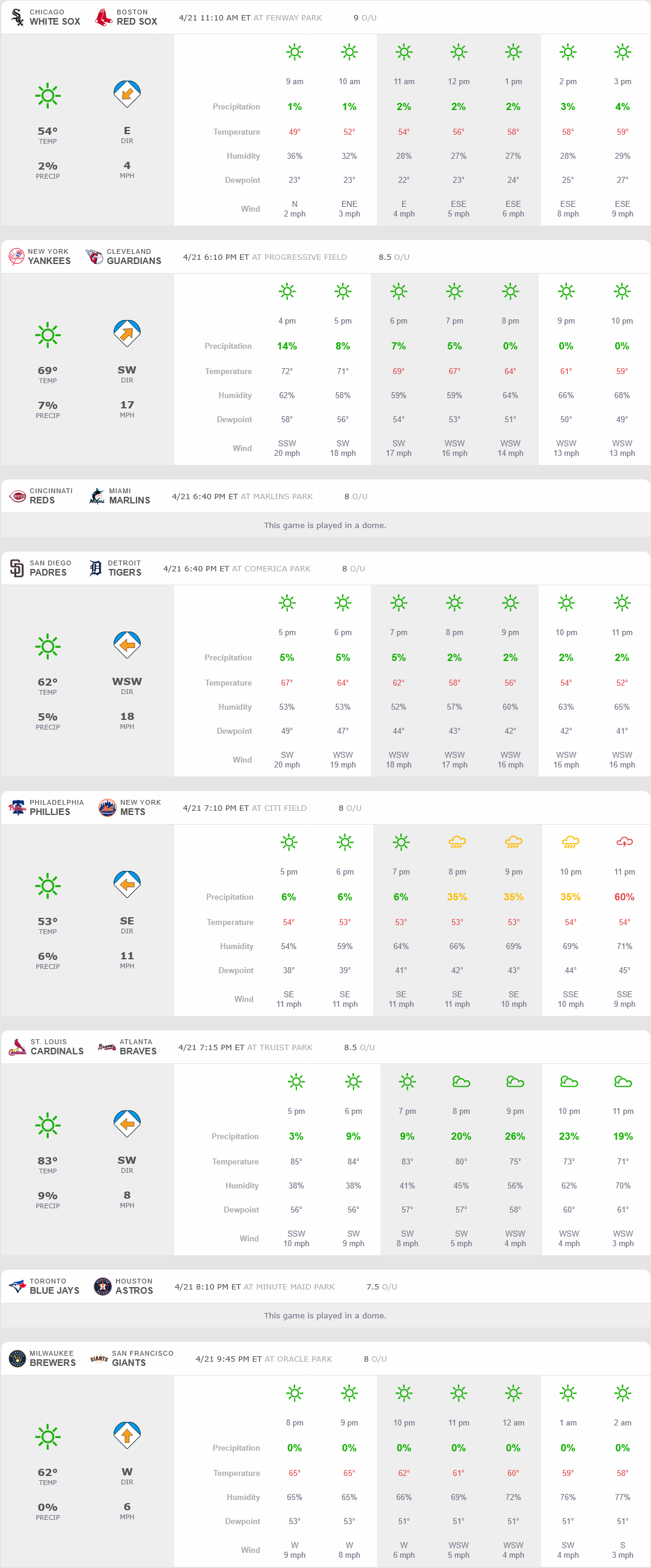Click the Truist Park wind direction field icon
Screen dimensions: 651x1568
[x=127, y=1123]
